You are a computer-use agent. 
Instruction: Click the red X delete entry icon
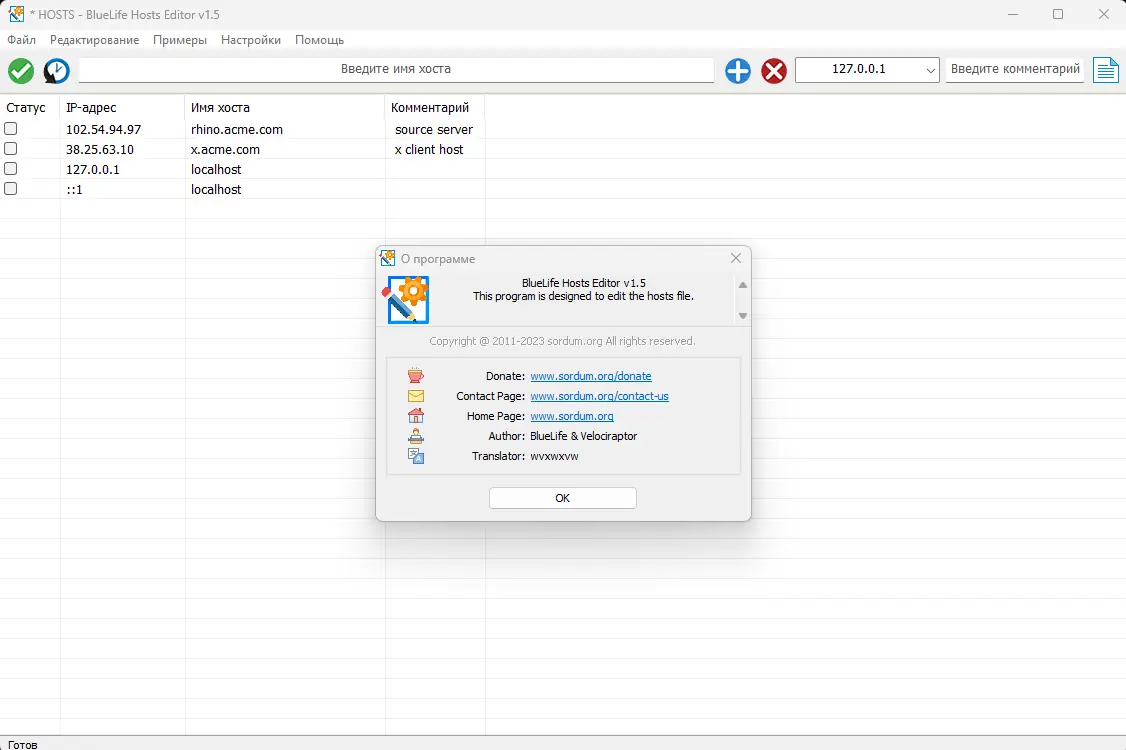(x=772, y=71)
